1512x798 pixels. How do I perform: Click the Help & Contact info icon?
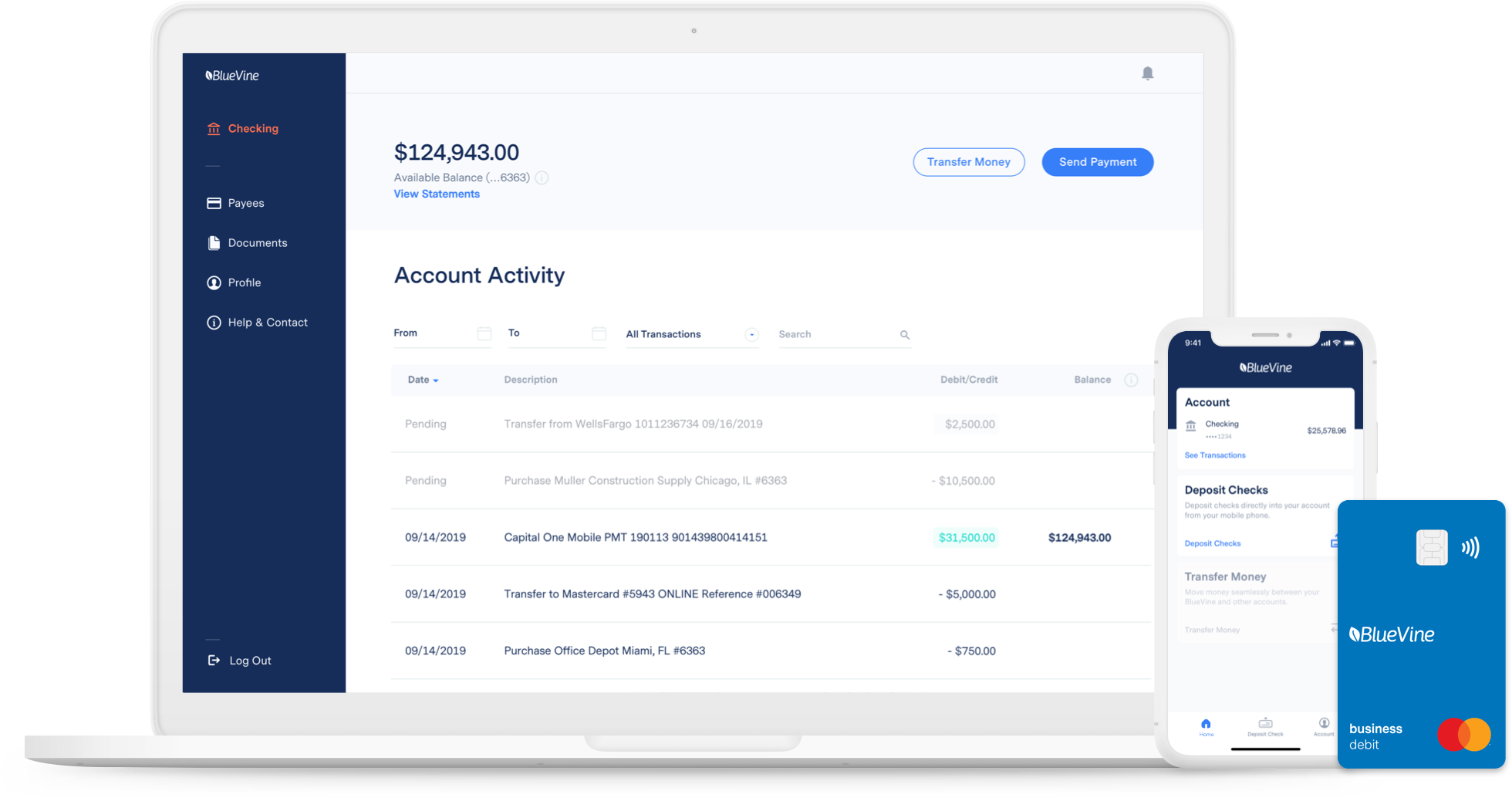tap(214, 323)
